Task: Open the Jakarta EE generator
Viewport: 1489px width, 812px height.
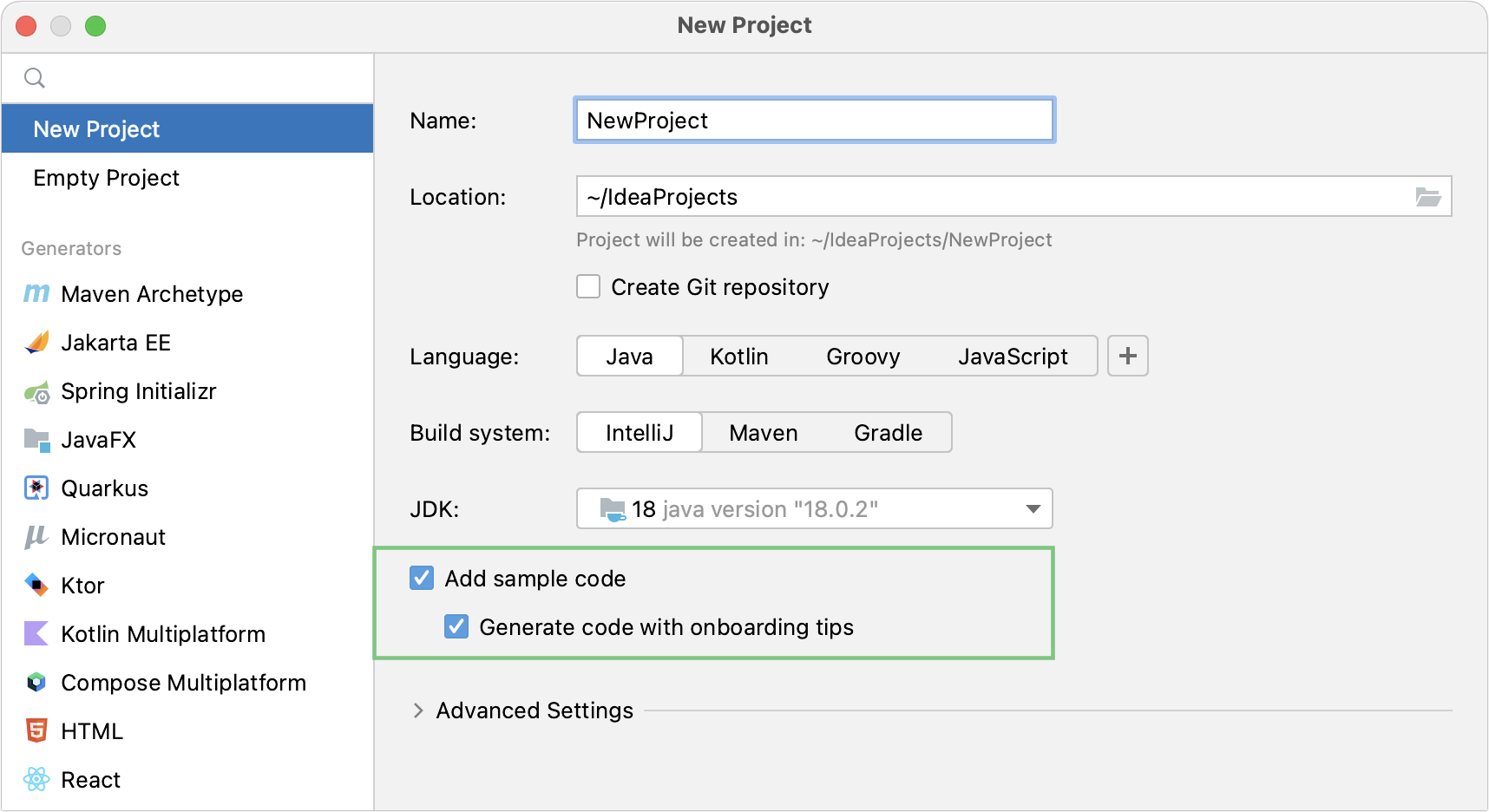Action: click(x=187, y=343)
